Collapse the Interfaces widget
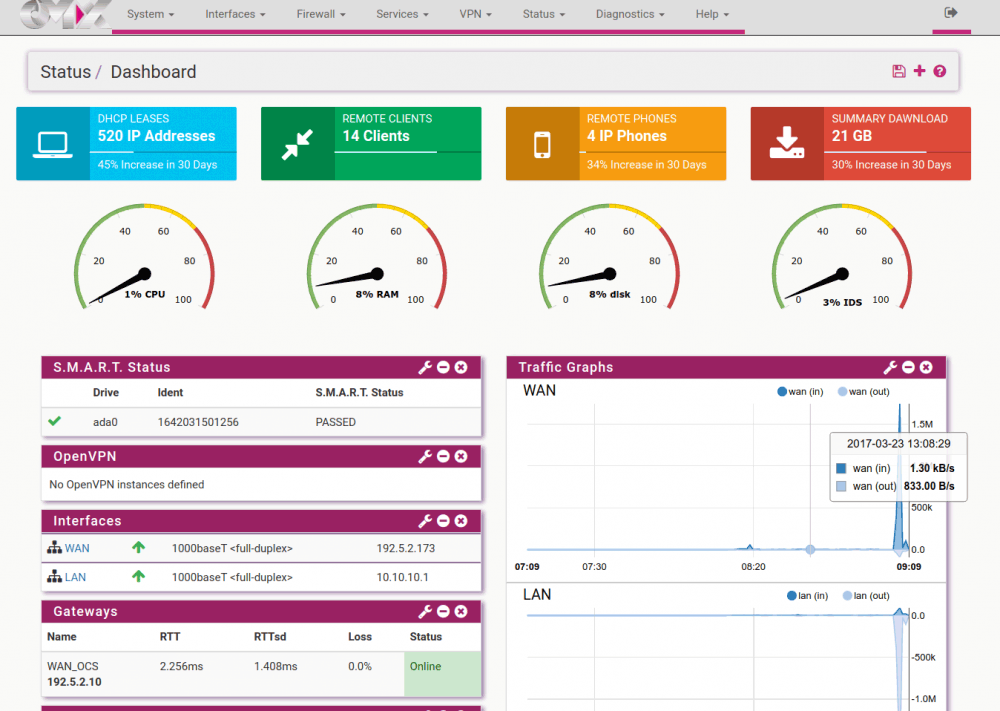Image resolution: width=1000 pixels, height=711 pixels. click(443, 521)
